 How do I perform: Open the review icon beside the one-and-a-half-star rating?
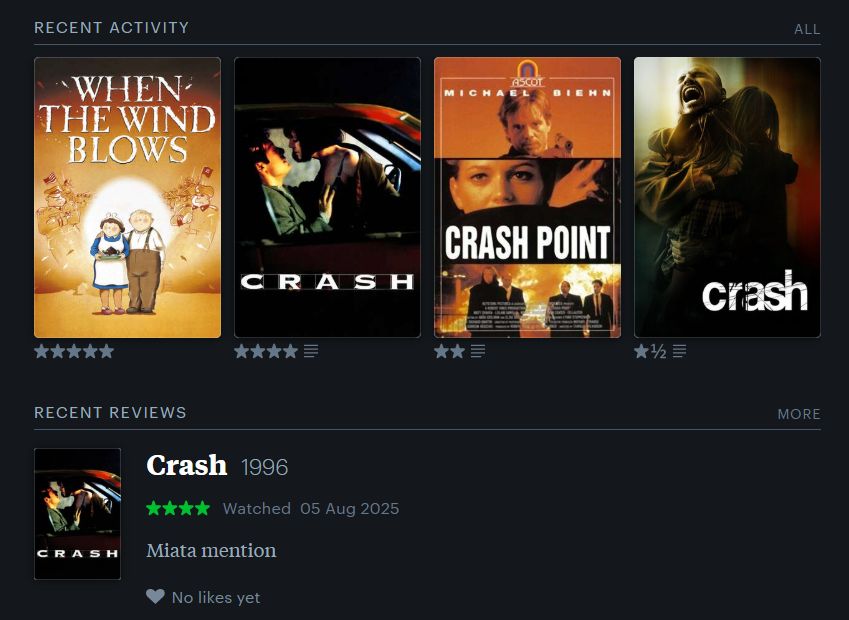coord(680,351)
